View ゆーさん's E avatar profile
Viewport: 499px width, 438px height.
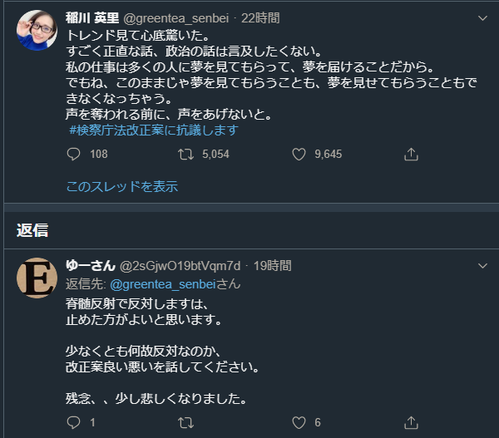(x=37, y=278)
